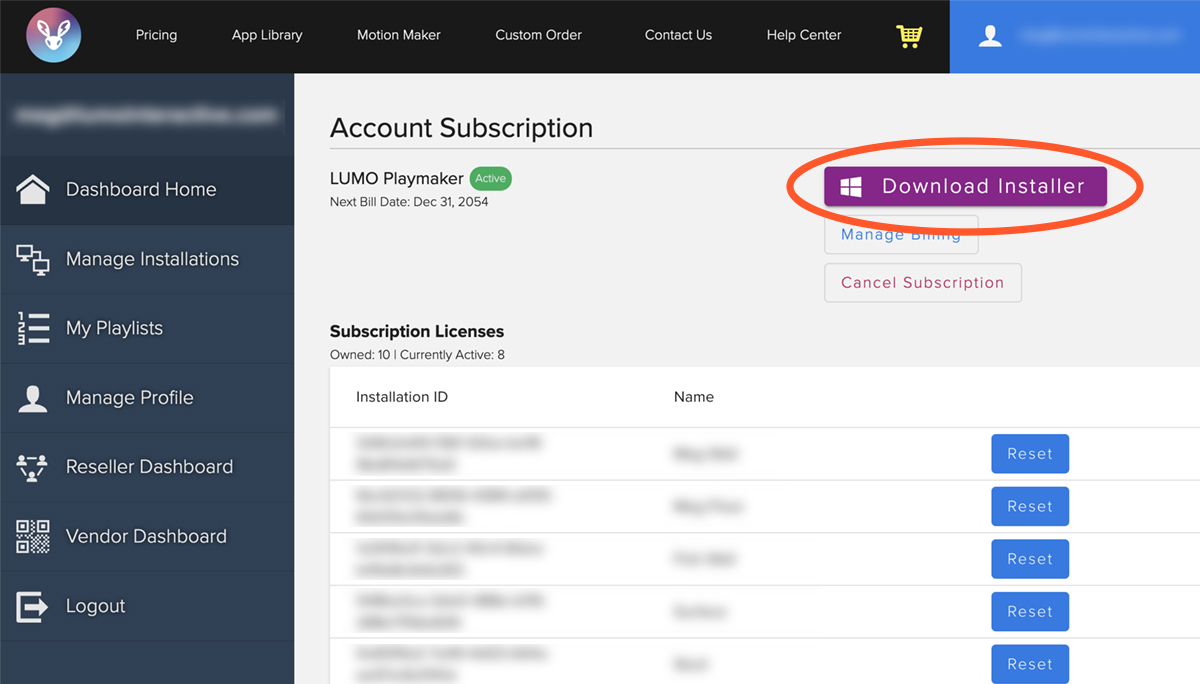Open My Playlists section
The height and width of the screenshot is (684, 1200).
click(147, 328)
